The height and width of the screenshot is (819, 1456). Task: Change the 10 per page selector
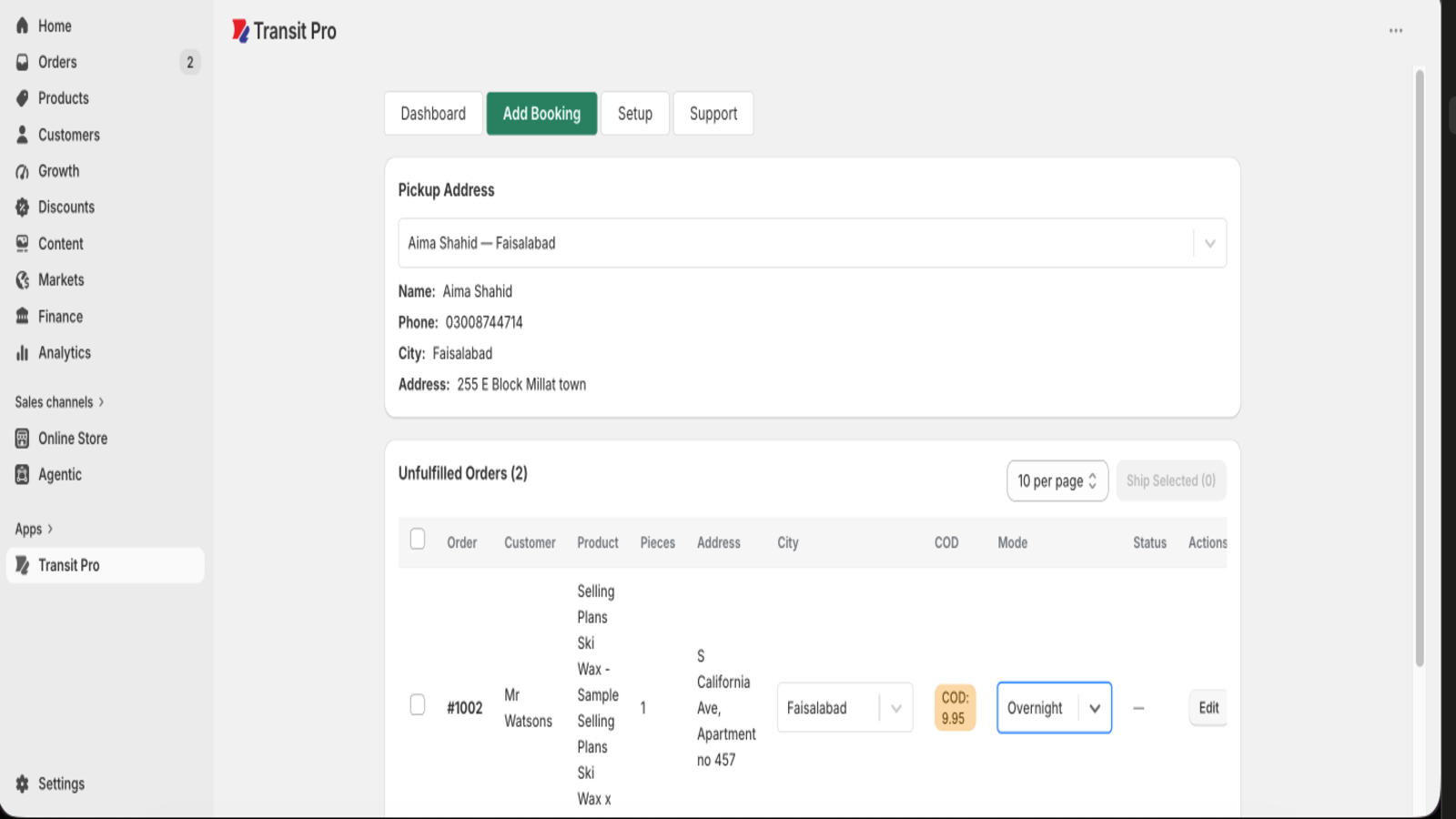click(x=1057, y=480)
